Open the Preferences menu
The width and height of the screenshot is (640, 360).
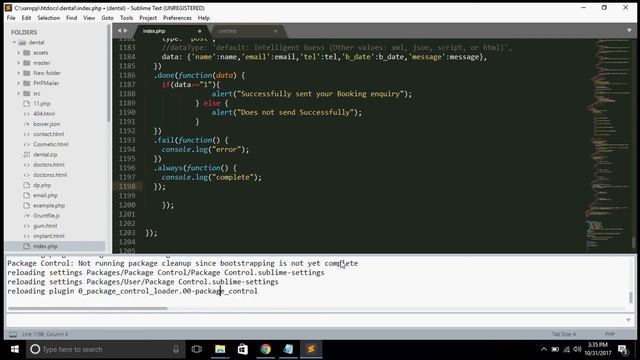tap(177, 18)
